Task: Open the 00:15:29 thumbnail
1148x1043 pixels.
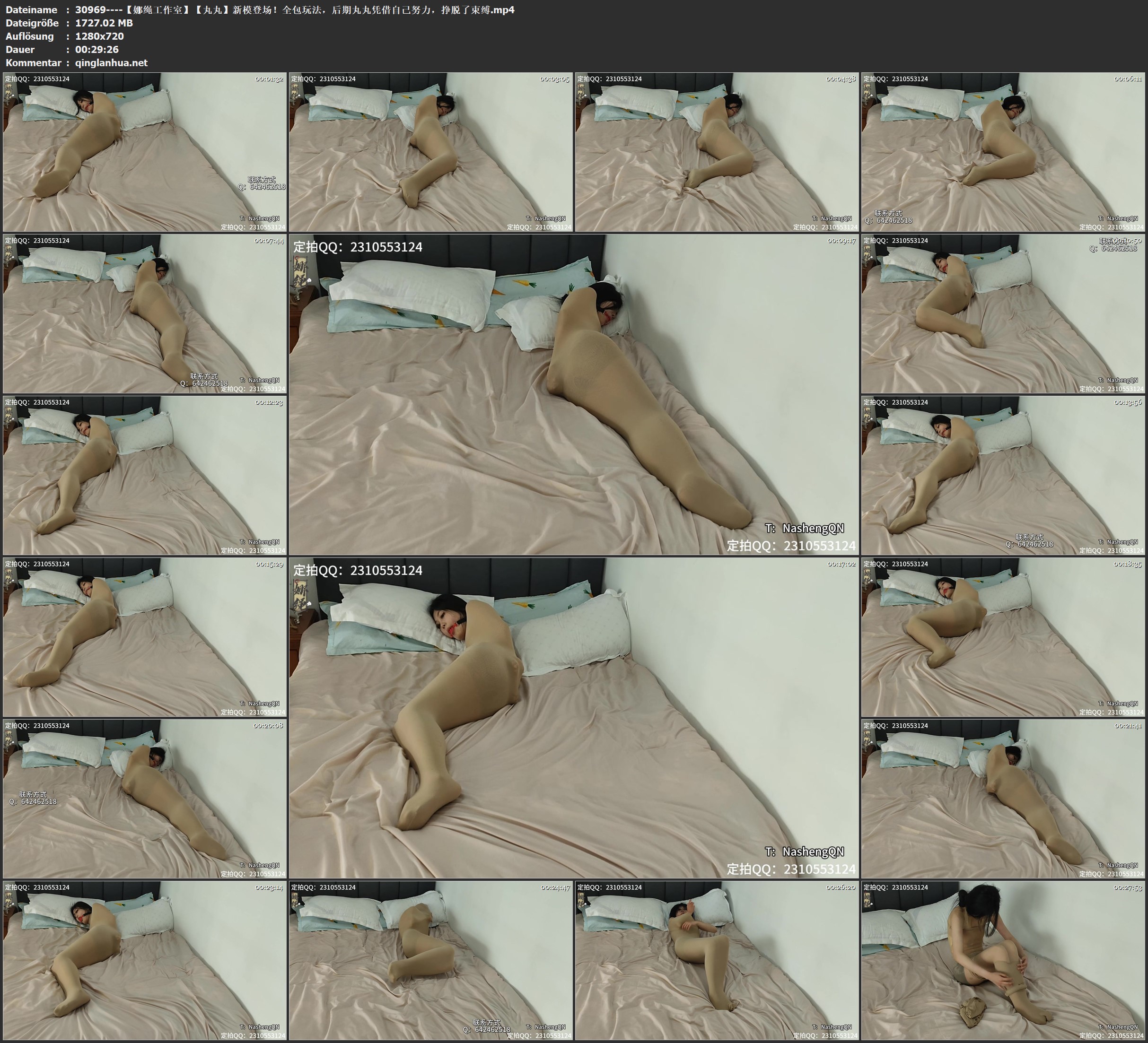Action: pos(145,637)
